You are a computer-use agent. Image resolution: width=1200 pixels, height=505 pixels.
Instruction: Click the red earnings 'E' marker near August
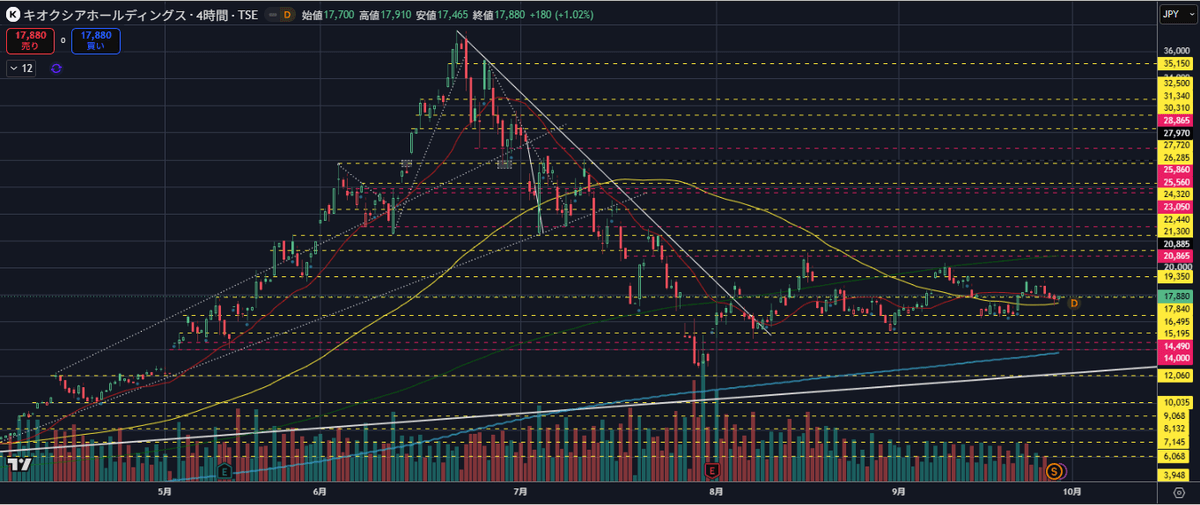(713, 470)
